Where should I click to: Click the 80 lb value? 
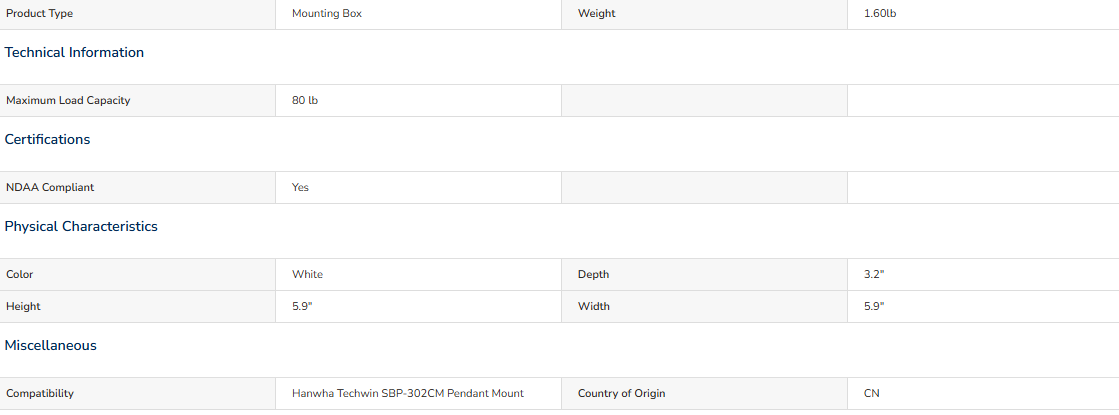305,101
